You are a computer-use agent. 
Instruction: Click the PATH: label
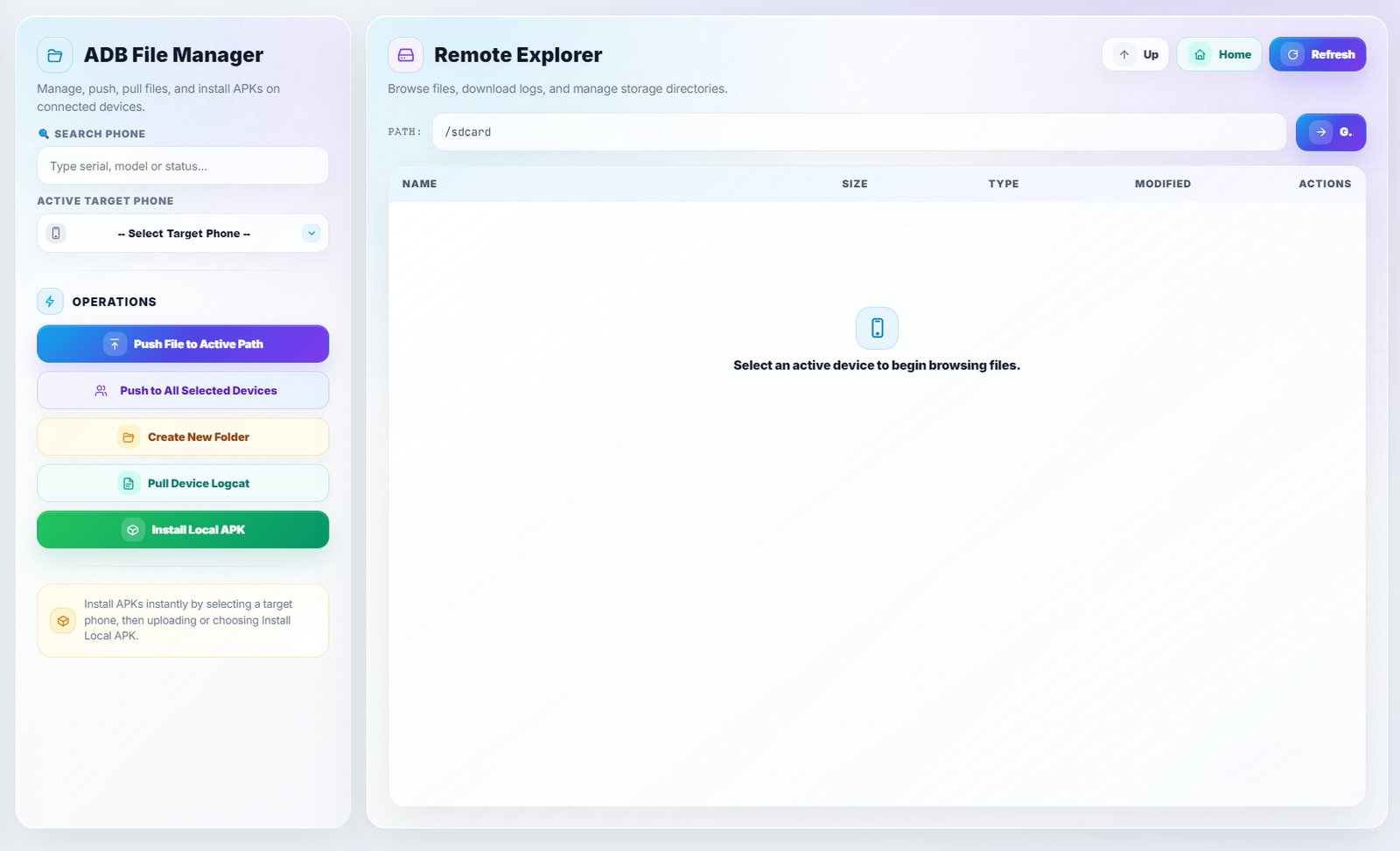click(404, 132)
